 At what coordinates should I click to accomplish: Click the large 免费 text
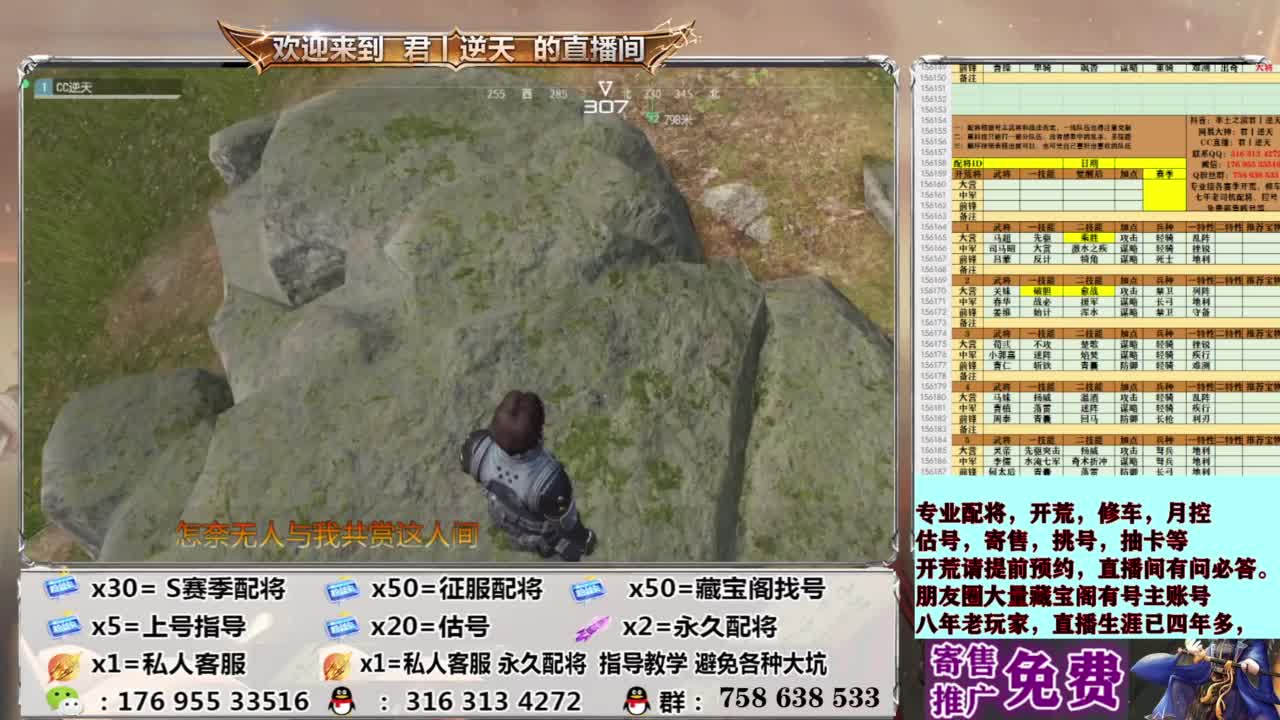(x=1065, y=681)
